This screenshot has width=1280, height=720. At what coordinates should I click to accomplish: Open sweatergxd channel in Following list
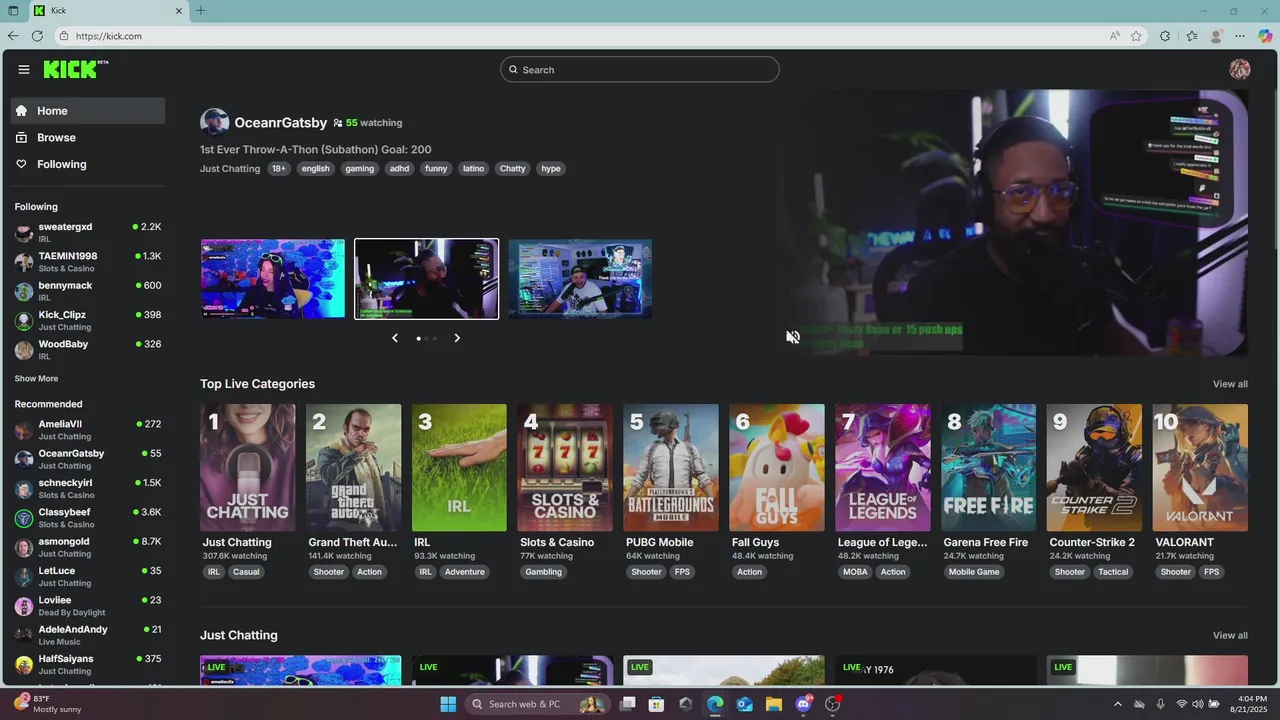click(x=88, y=232)
